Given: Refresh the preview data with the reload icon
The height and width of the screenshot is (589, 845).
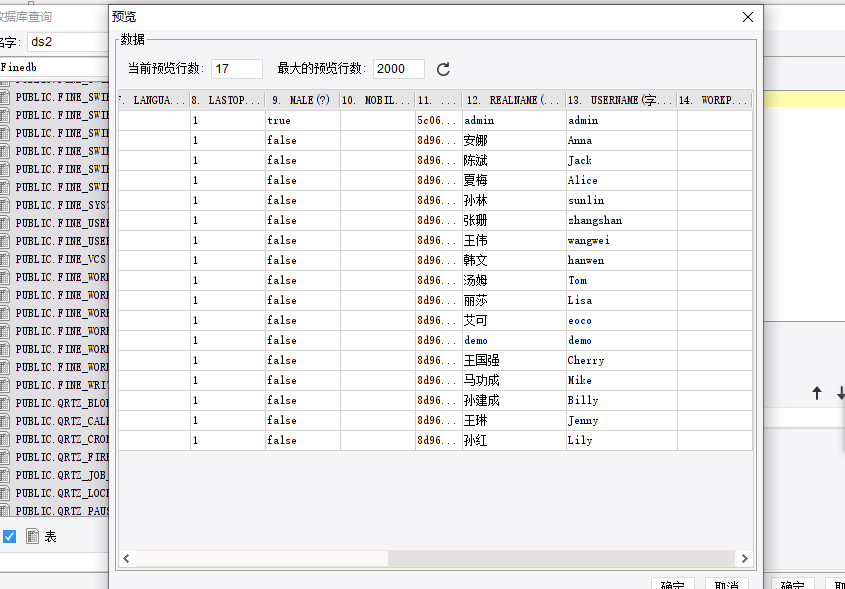Looking at the screenshot, I should click(443, 69).
